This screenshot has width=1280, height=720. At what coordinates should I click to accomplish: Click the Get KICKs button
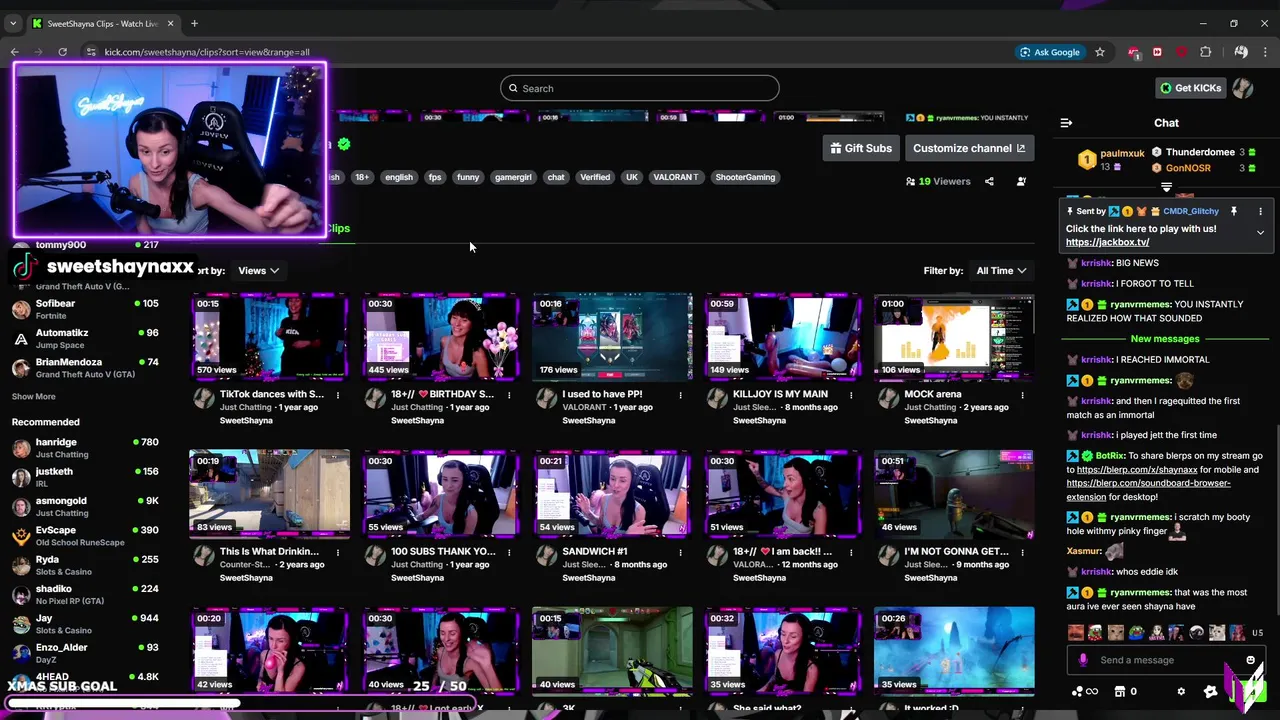click(x=1190, y=88)
